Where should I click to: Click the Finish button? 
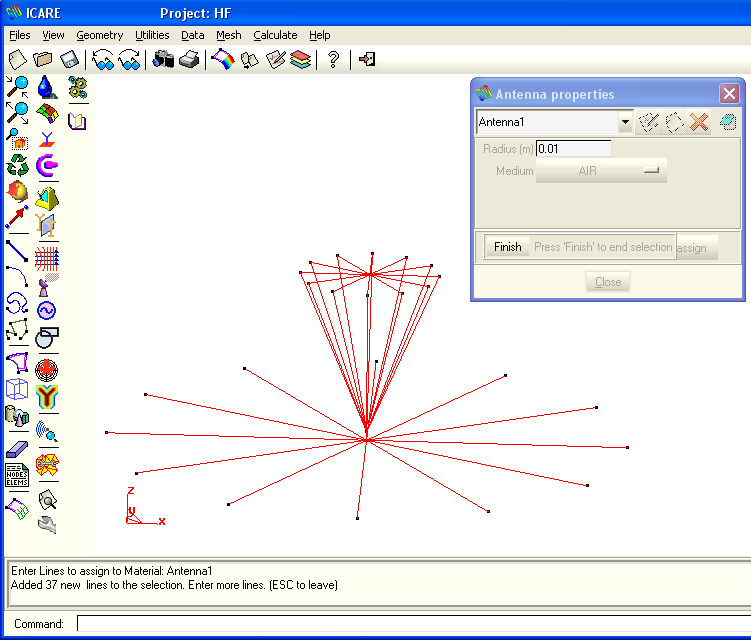(507, 247)
